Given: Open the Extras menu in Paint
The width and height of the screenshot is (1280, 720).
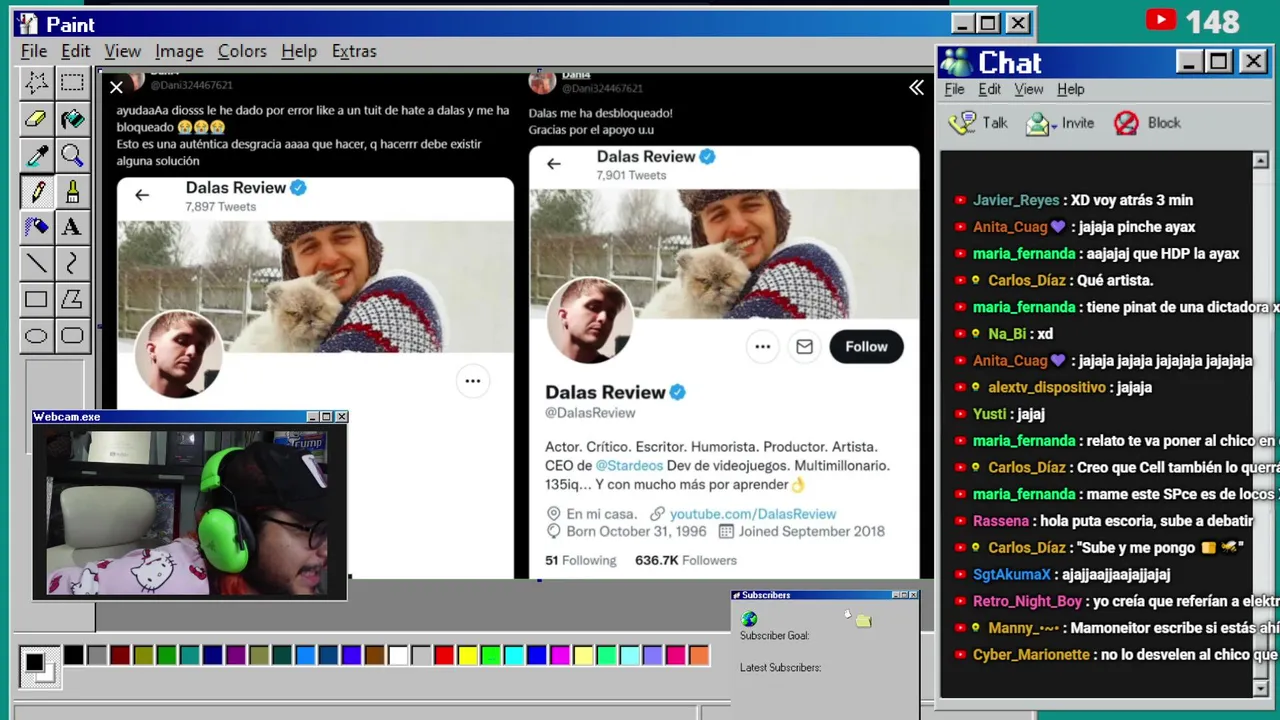Looking at the screenshot, I should click(354, 51).
